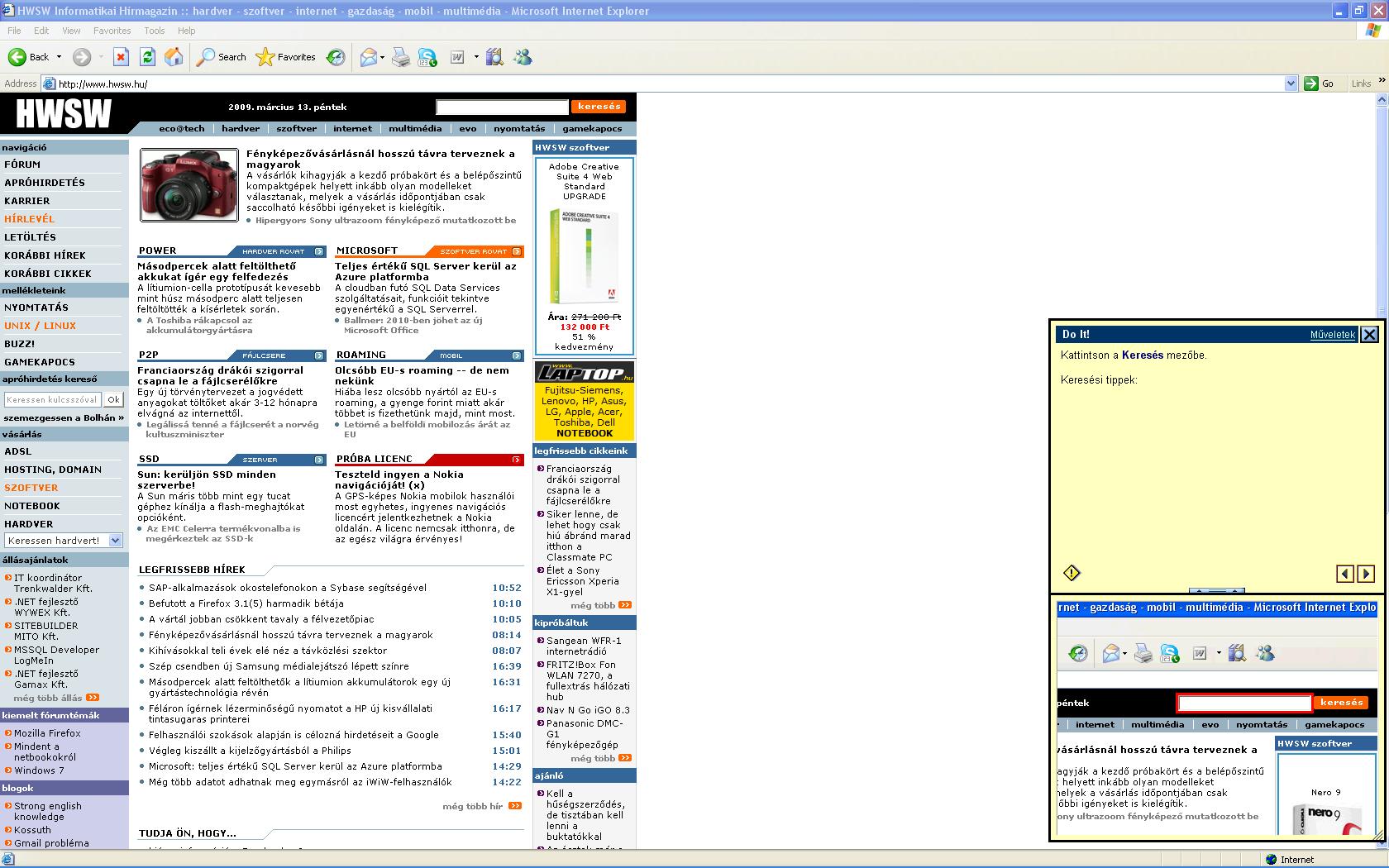Open the Favorites menu
This screenshot has height=868, width=1389.
point(112,31)
